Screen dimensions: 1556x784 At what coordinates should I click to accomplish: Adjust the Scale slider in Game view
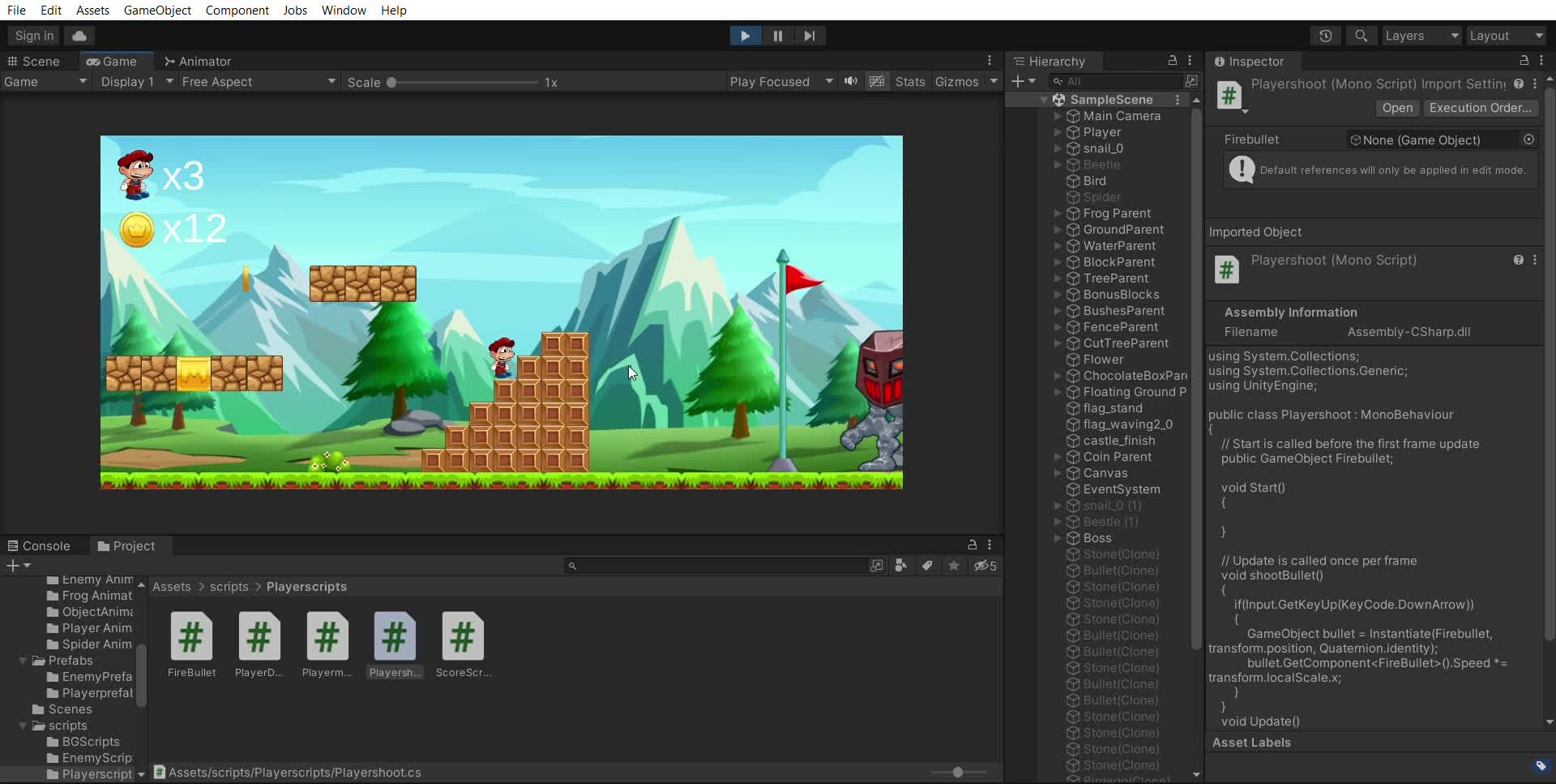click(x=391, y=81)
